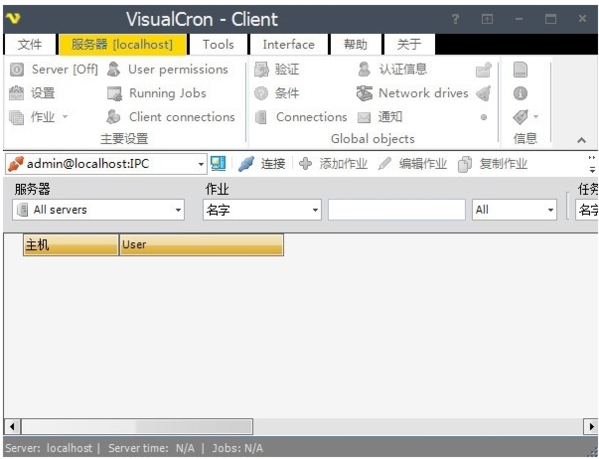Open Client connections icon
Image resolution: width=599 pixels, height=459 pixels.
point(113,117)
